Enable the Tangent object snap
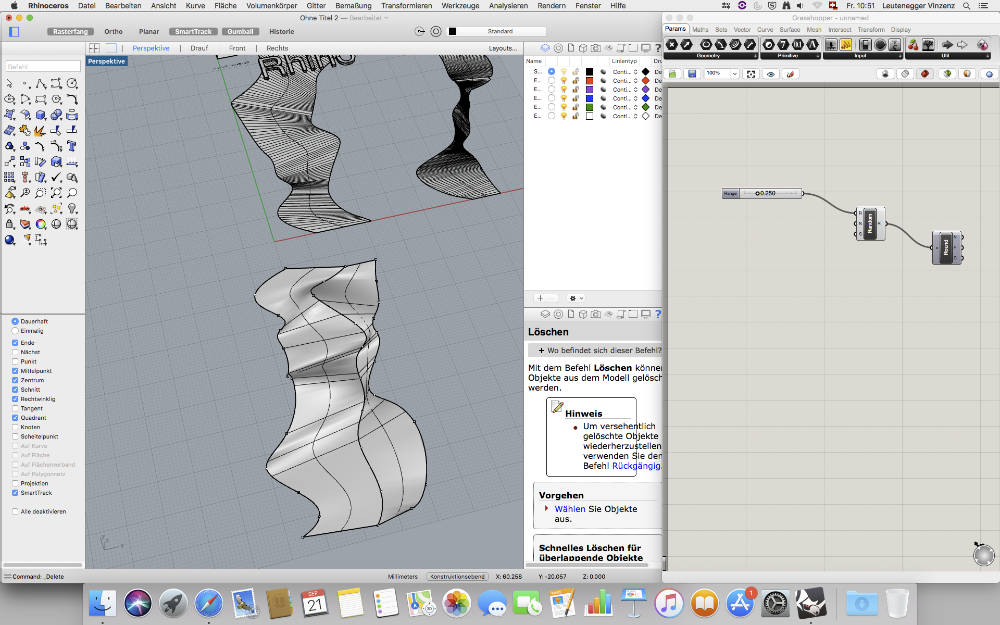1000x625 pixels. pos(15,408)
